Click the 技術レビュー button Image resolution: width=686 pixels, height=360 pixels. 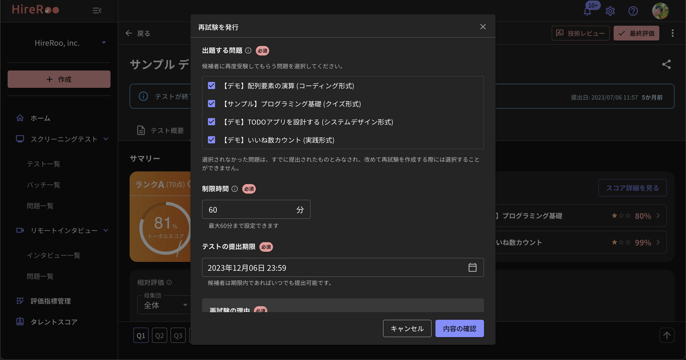581,33
